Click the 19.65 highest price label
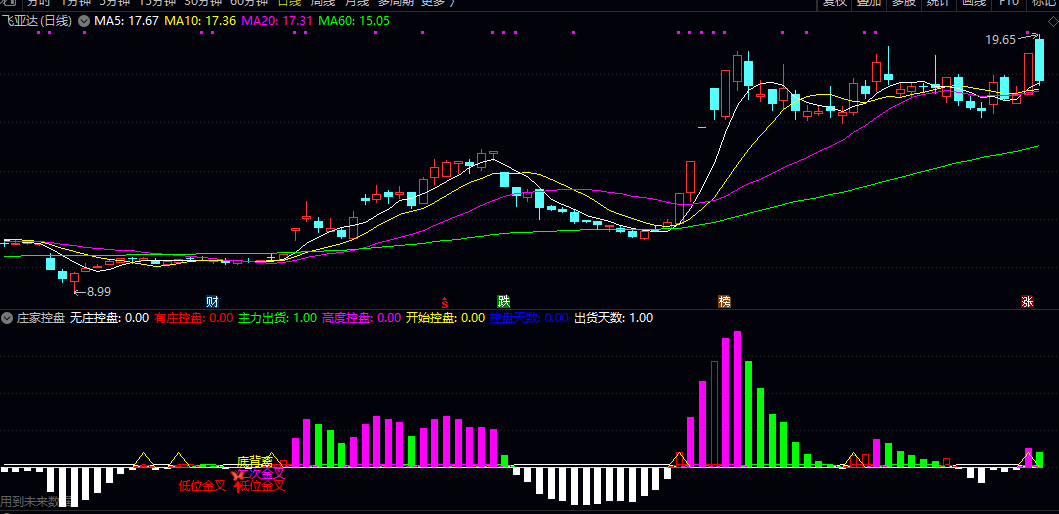Viewport: 1059px width, 514px height. coord(1000,40)
